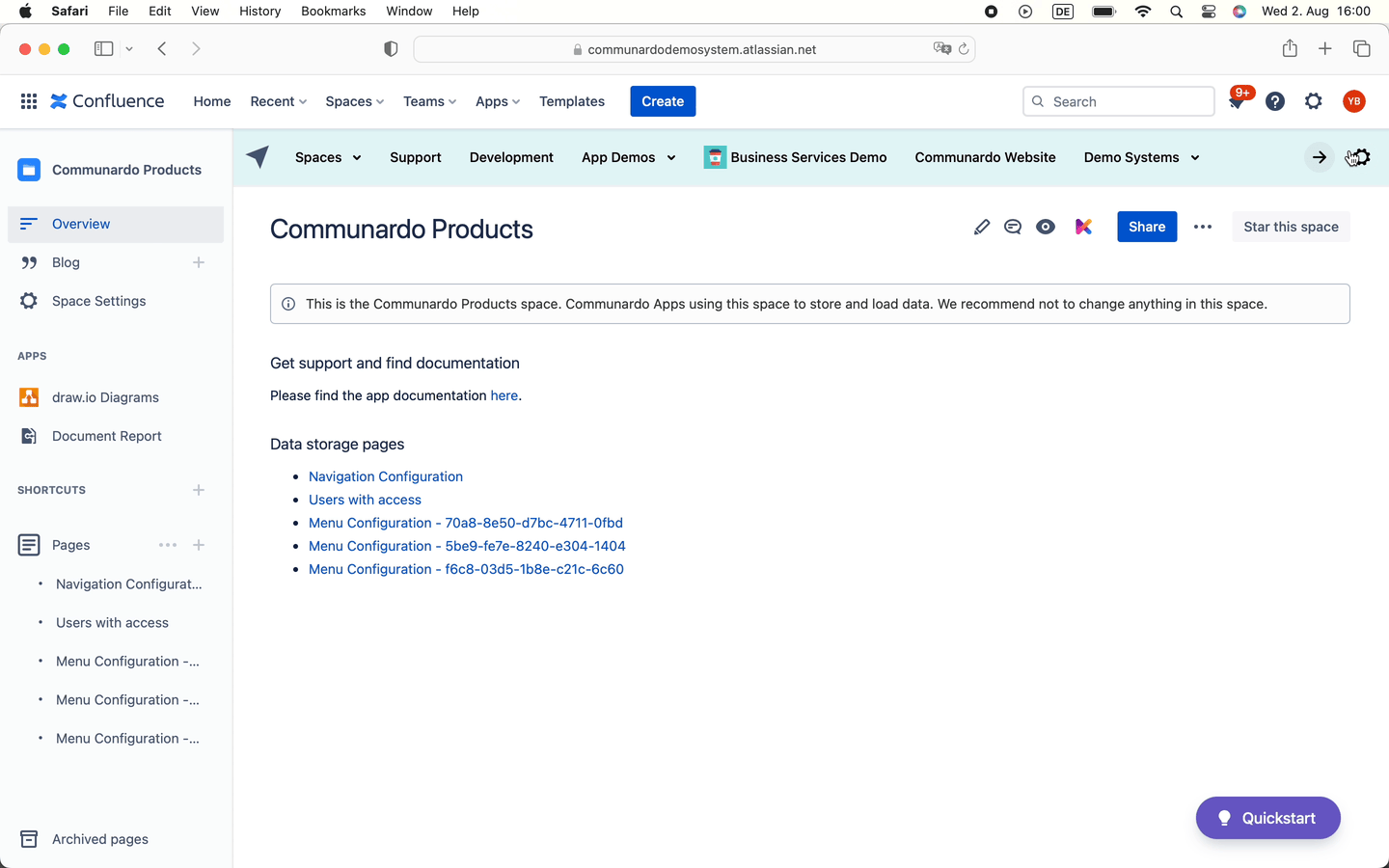Open the Atlassian app switcher grid
1389x868 pixels.
pos(29,101)
